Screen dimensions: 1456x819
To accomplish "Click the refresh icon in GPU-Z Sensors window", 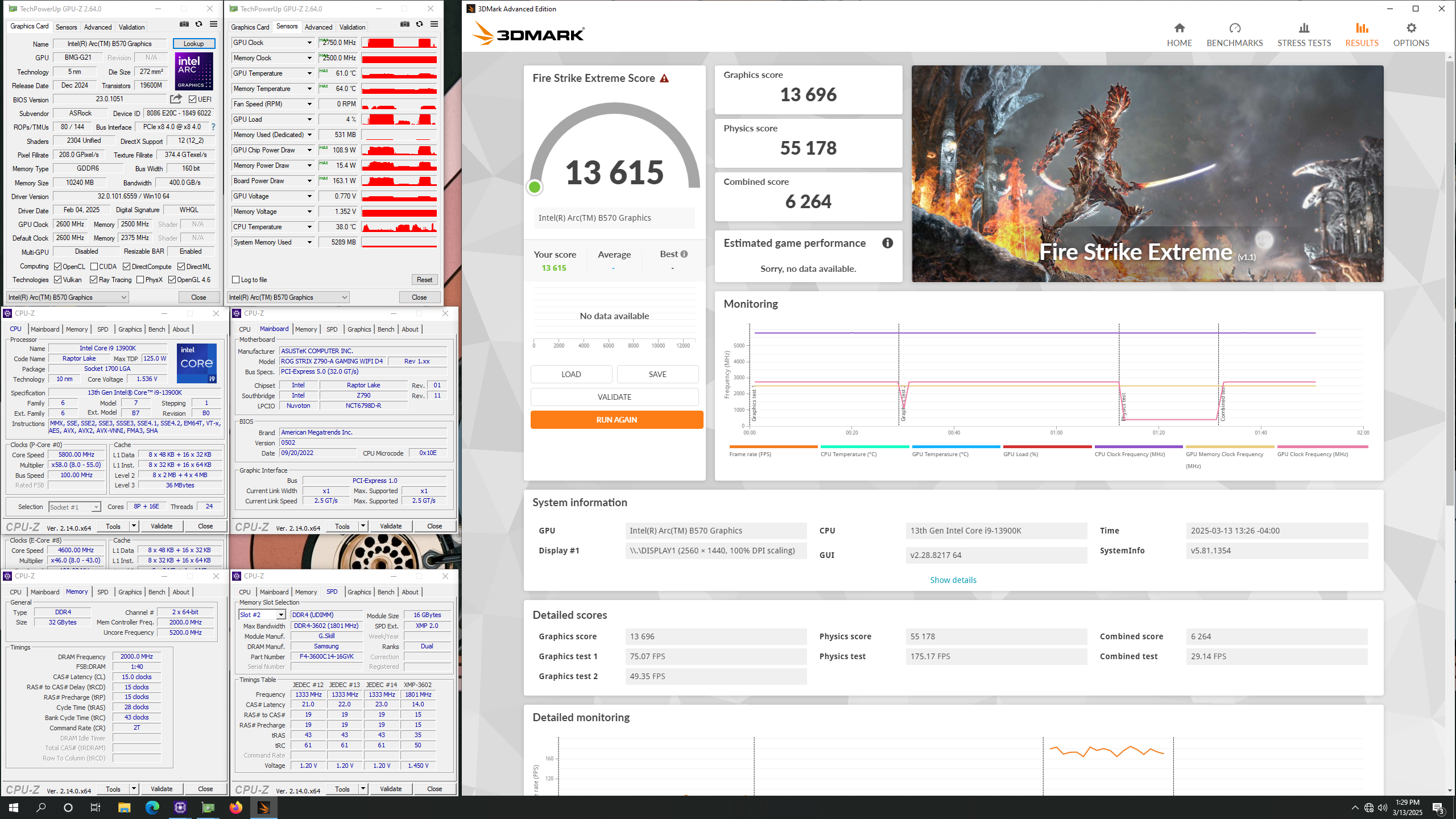I will 419,24.
